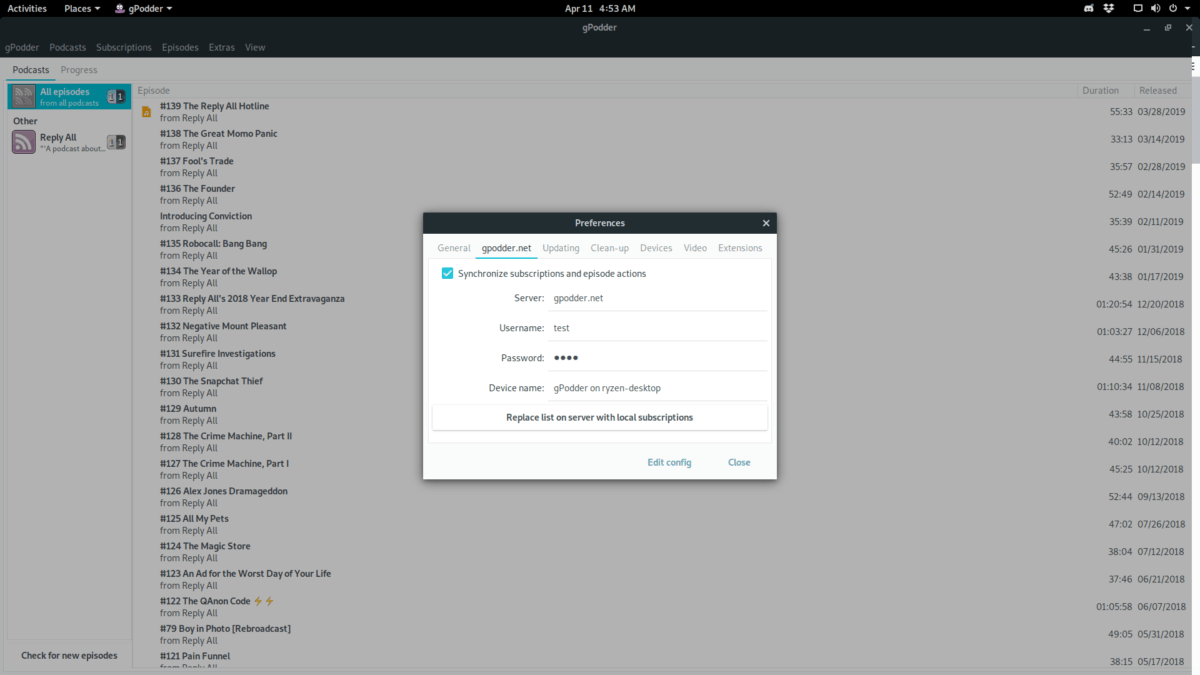Open the Subscriptions menu
Viewport: 1200px width, 675px height.
[124, 47]
